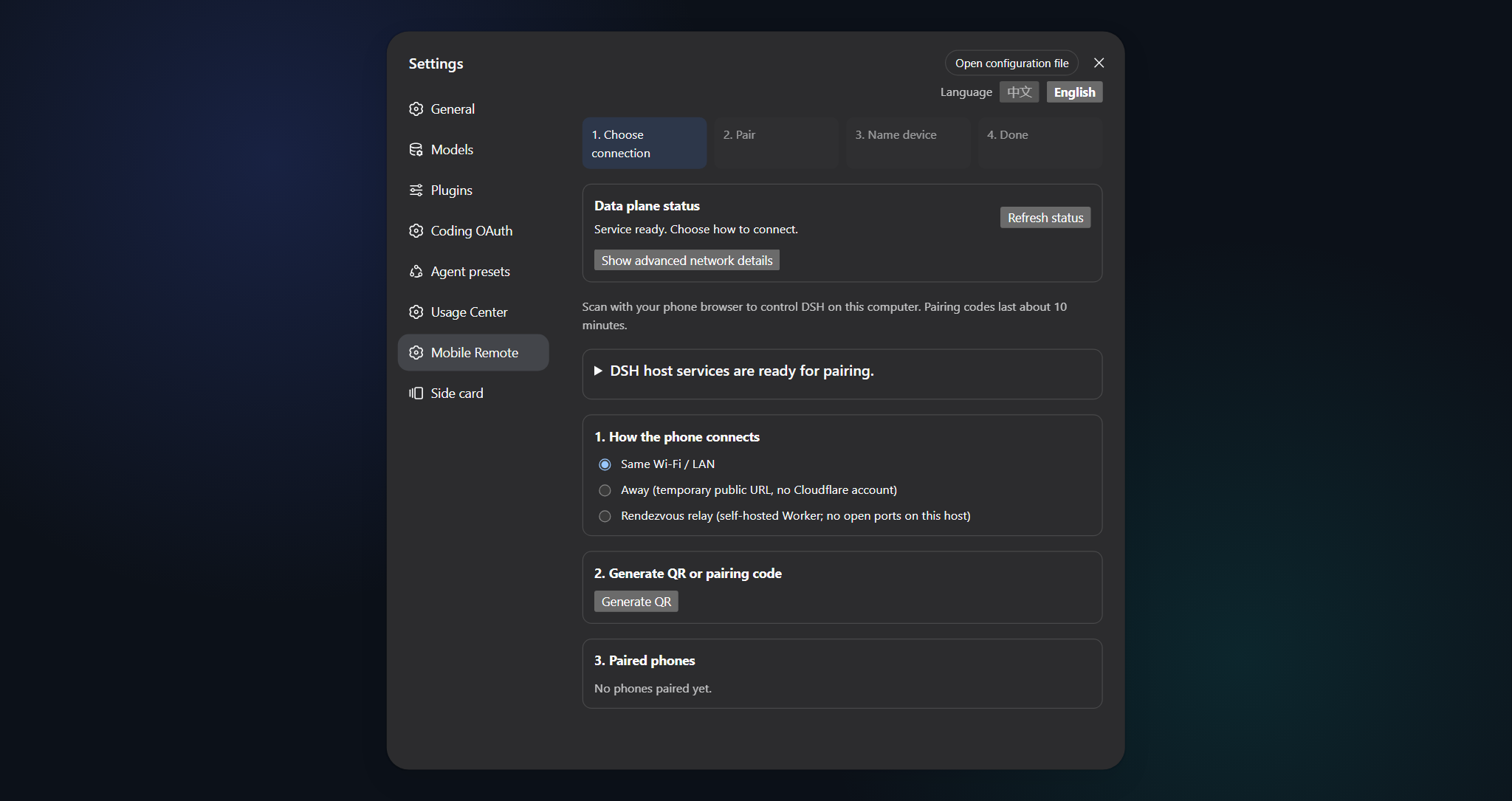This screenshot has height=801, width=1512.
Task: Go to step 4 Done
Action: (x=1040, y=143)
